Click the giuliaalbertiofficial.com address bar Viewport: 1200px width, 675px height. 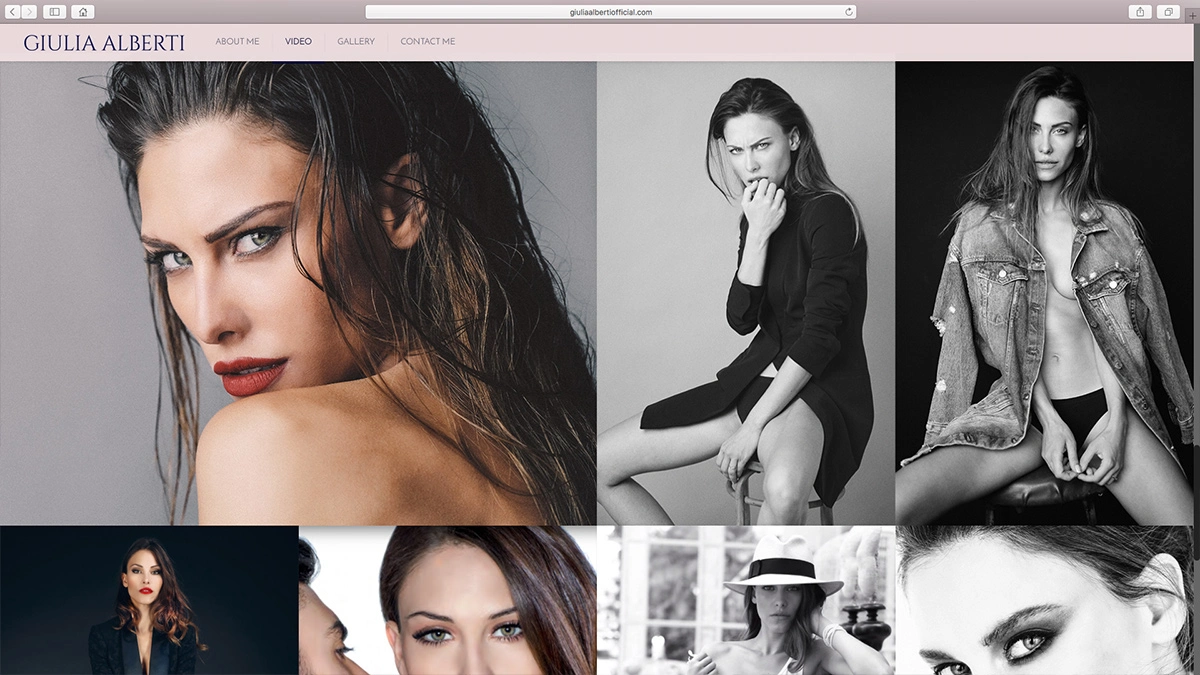(x=610, y=12)
